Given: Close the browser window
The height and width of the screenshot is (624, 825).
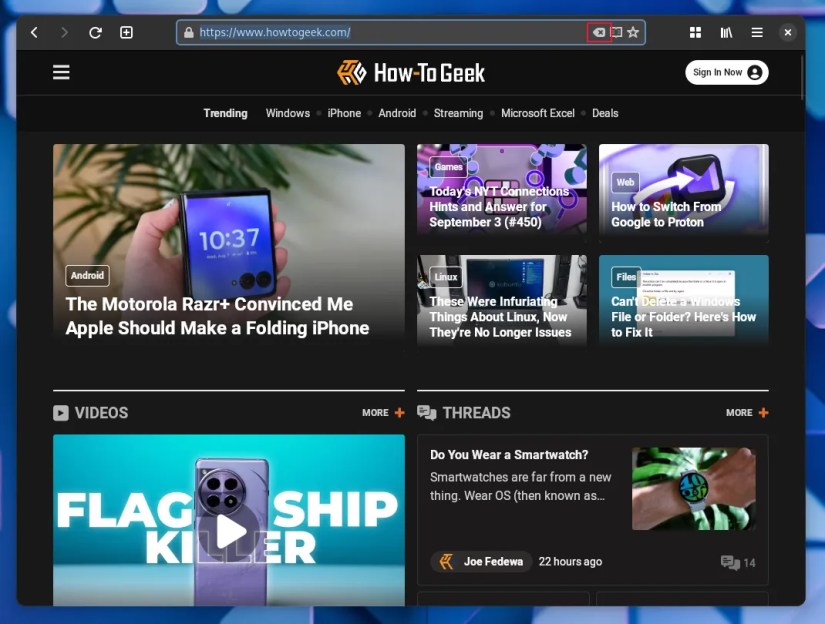Looking at the screenshot, I should click(x=788, y=33).
